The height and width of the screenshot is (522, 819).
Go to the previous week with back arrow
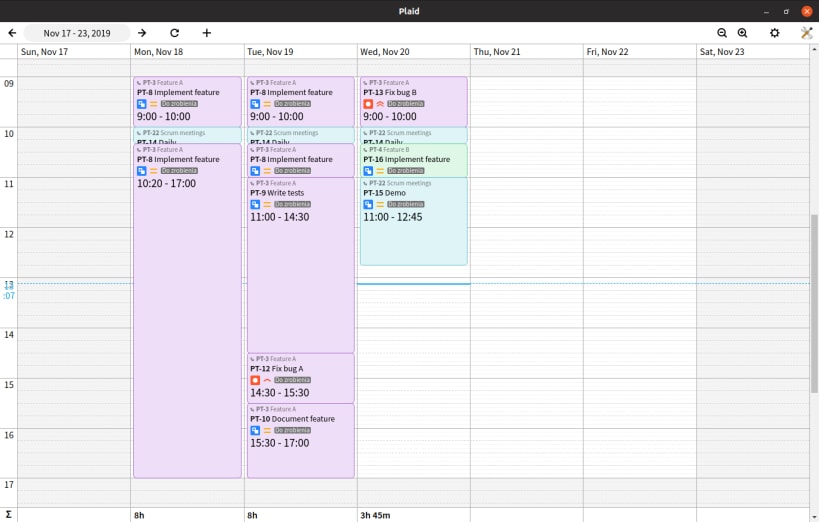[x=12, y=33]
